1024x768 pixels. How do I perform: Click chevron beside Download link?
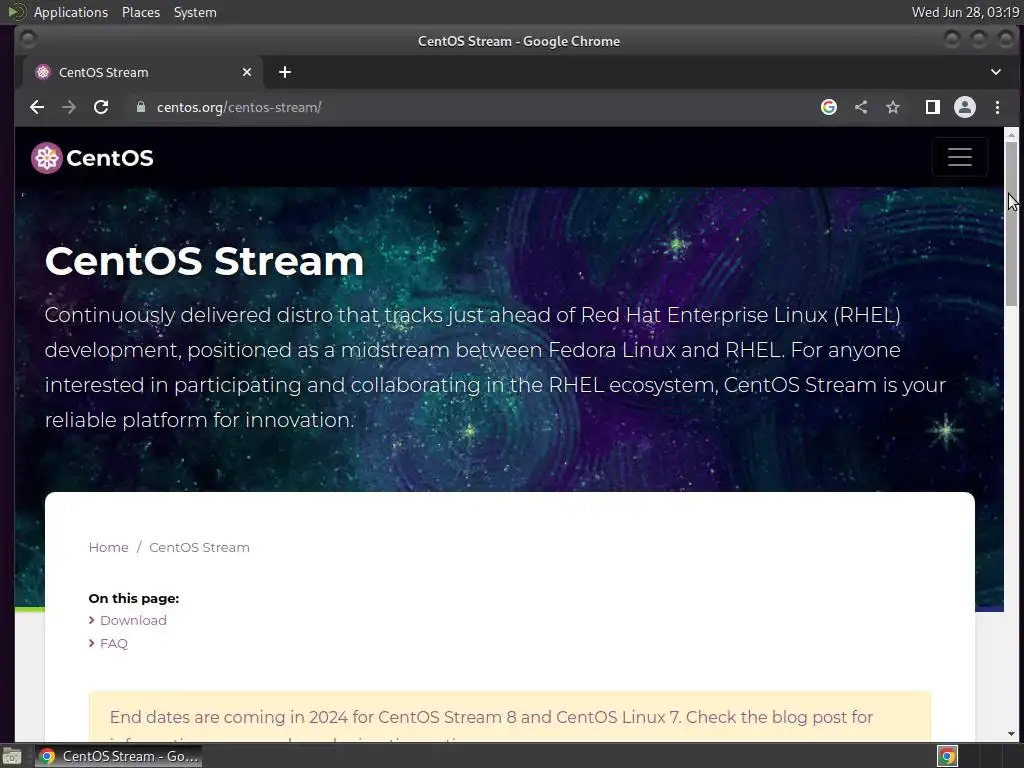tap(91, 620)
